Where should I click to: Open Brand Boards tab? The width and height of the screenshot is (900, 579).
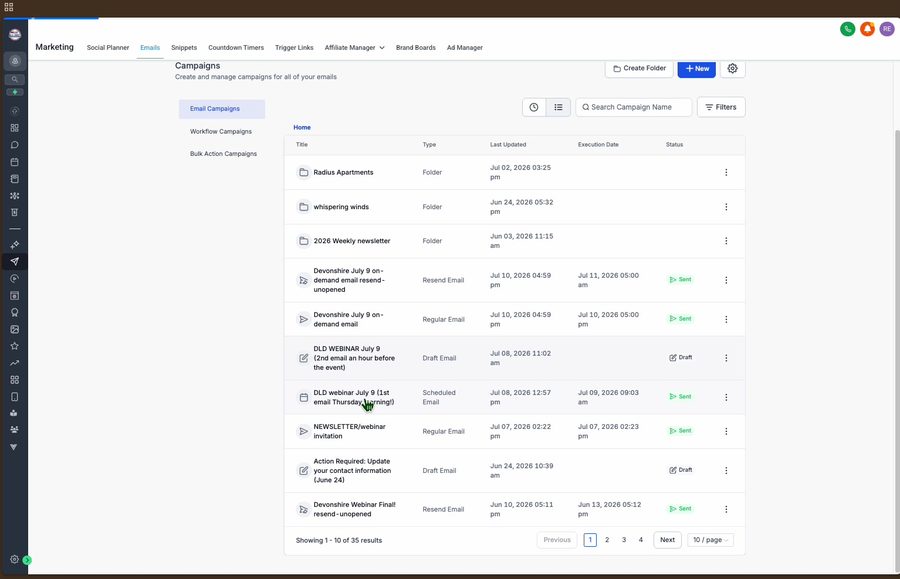tap(416, 48)
